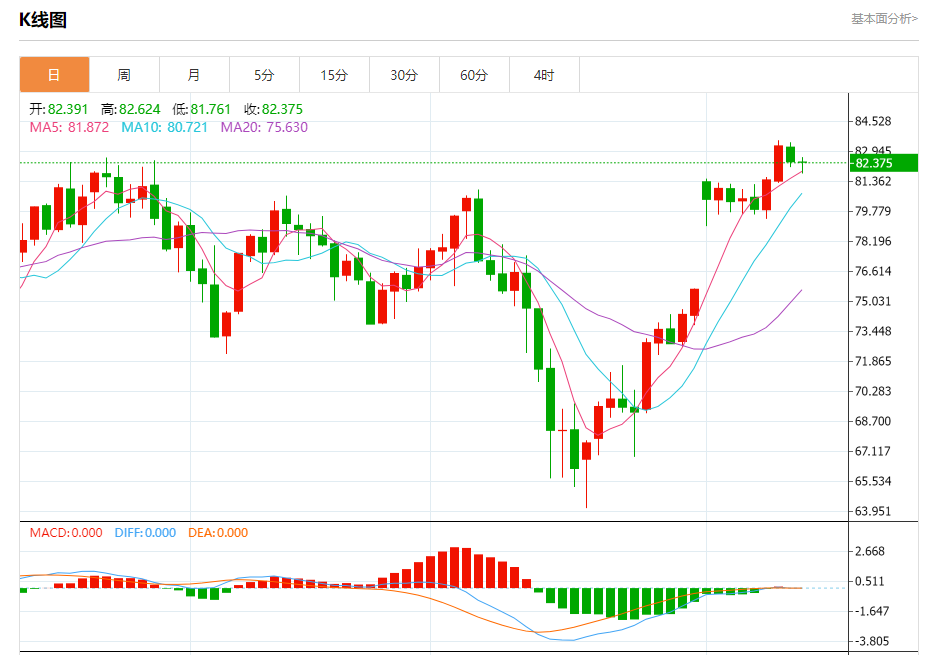This screenshot has width=931, height=655.
Task: Switch to the 月 monthly tab
Action: (x=194, y=75)
